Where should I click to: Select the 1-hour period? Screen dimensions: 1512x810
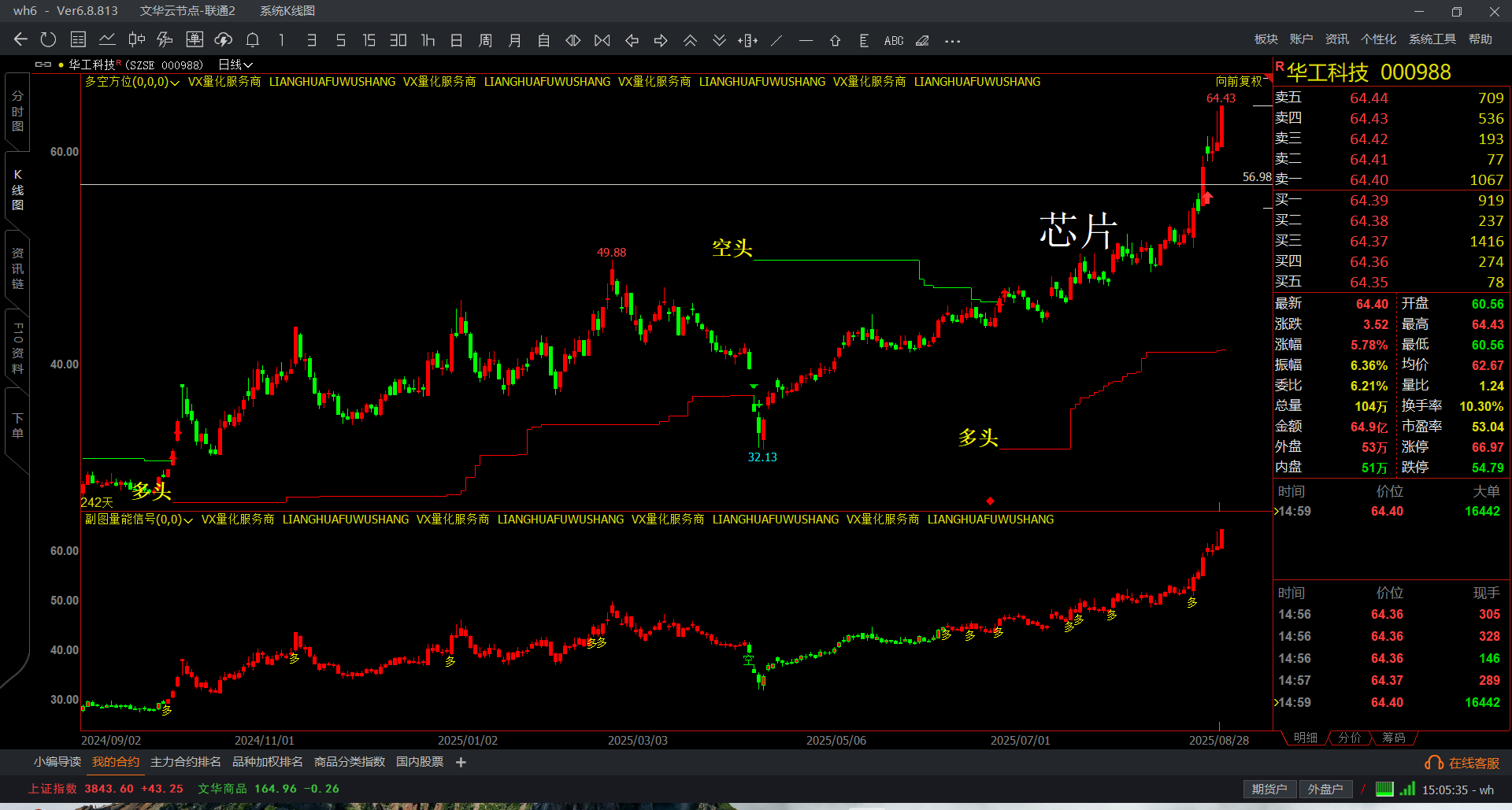[428, 40]
